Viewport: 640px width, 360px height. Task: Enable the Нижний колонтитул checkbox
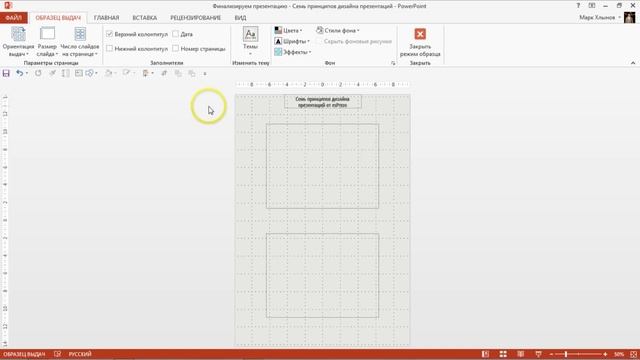pyautogui.click(x=109, y=48)
